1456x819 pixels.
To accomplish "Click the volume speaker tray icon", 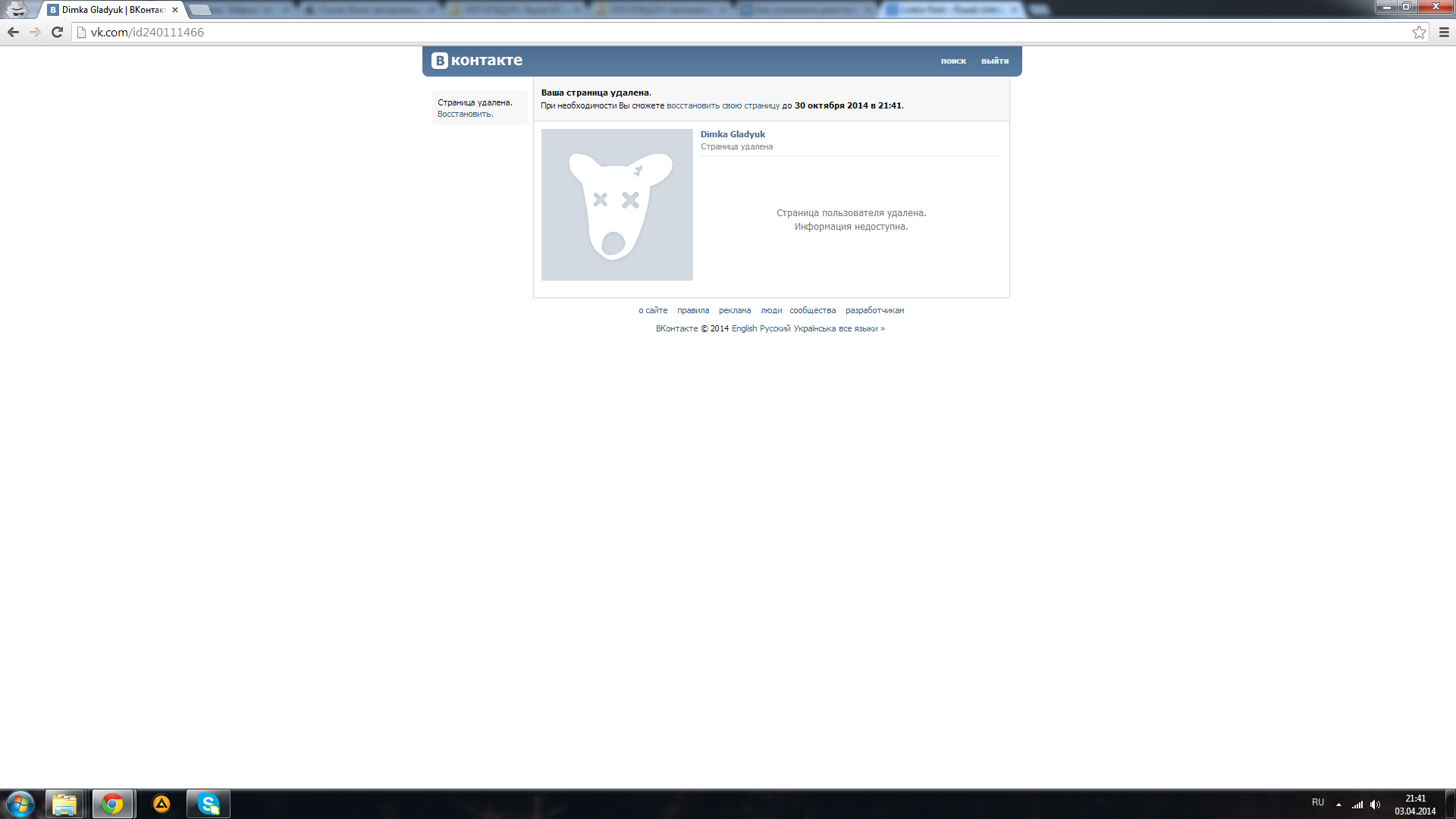I will pyautogui.click(x=1375, y=805).
